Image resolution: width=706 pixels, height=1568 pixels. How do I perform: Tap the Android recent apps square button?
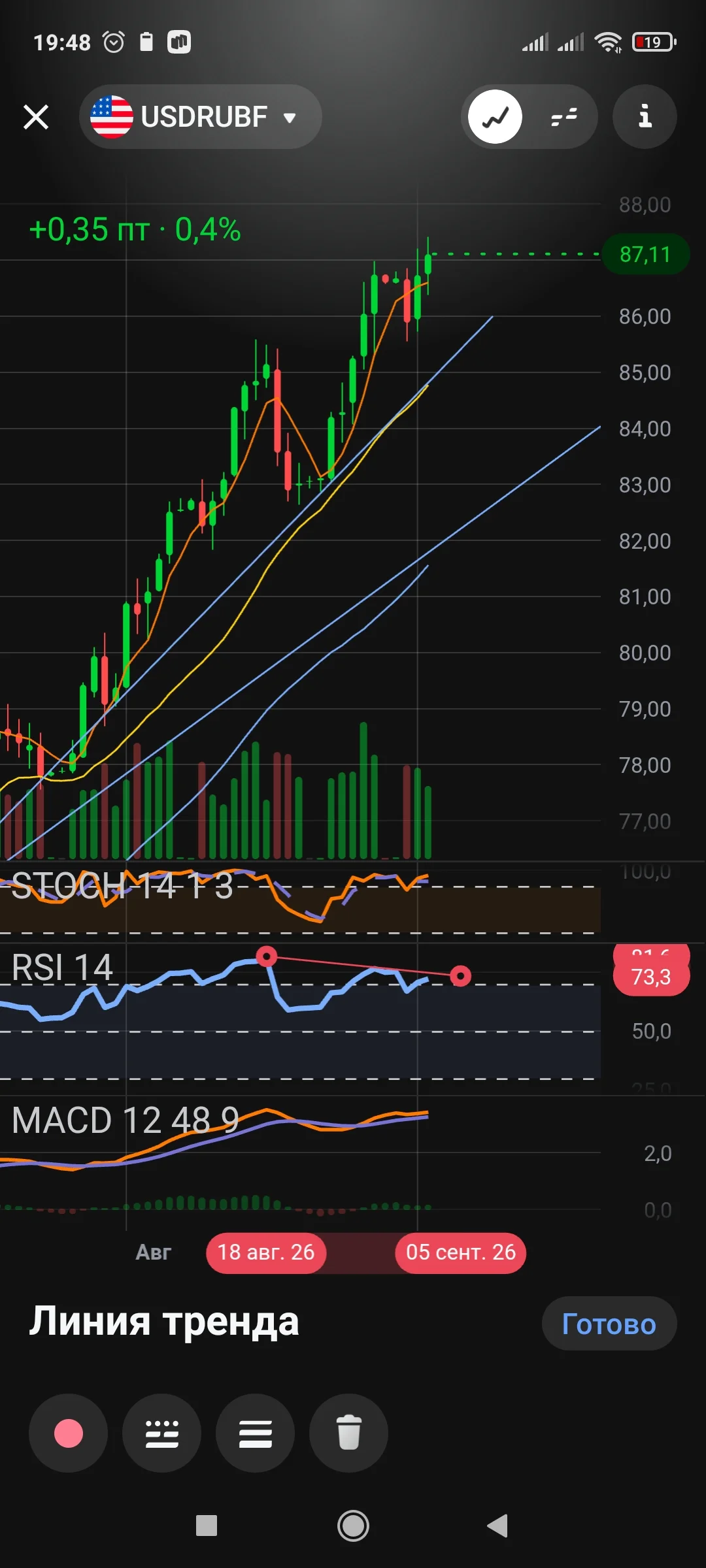click(x=207, y=1526)
